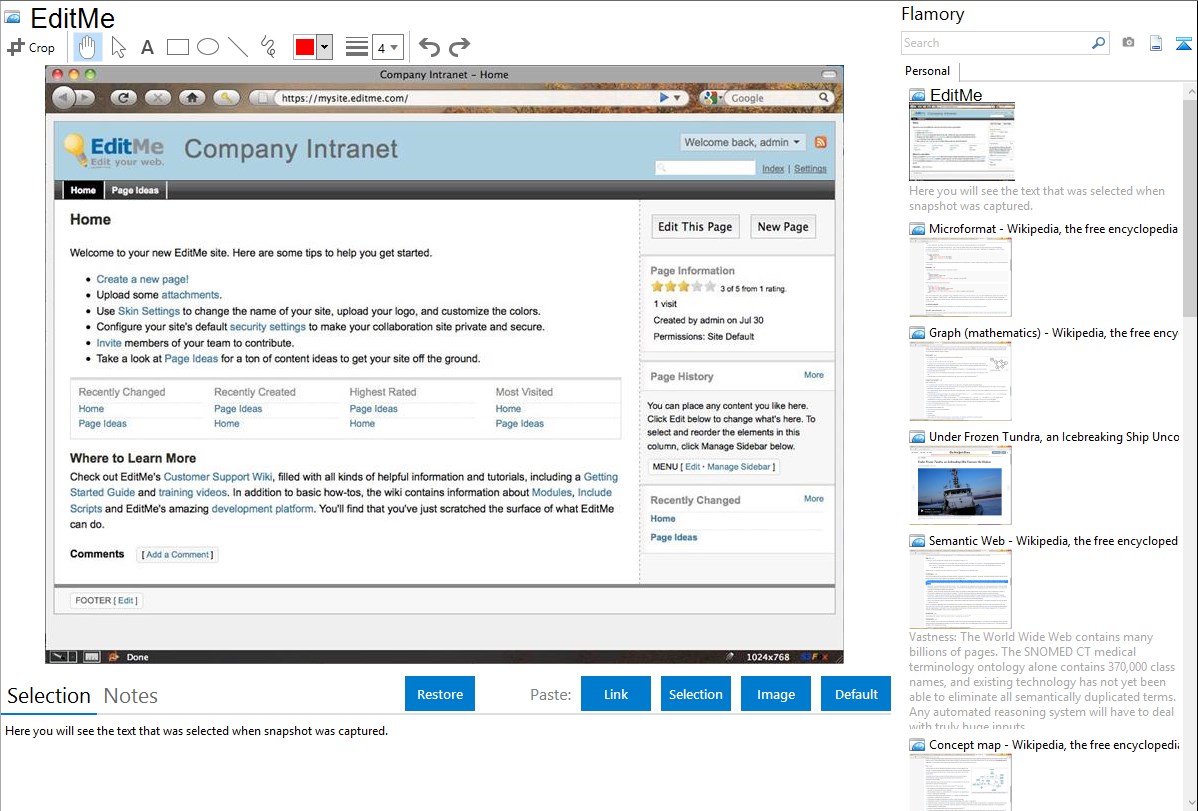This screenshot has height=811, width=1198.
Task: Paste as Image
Action: coord(776,694)
